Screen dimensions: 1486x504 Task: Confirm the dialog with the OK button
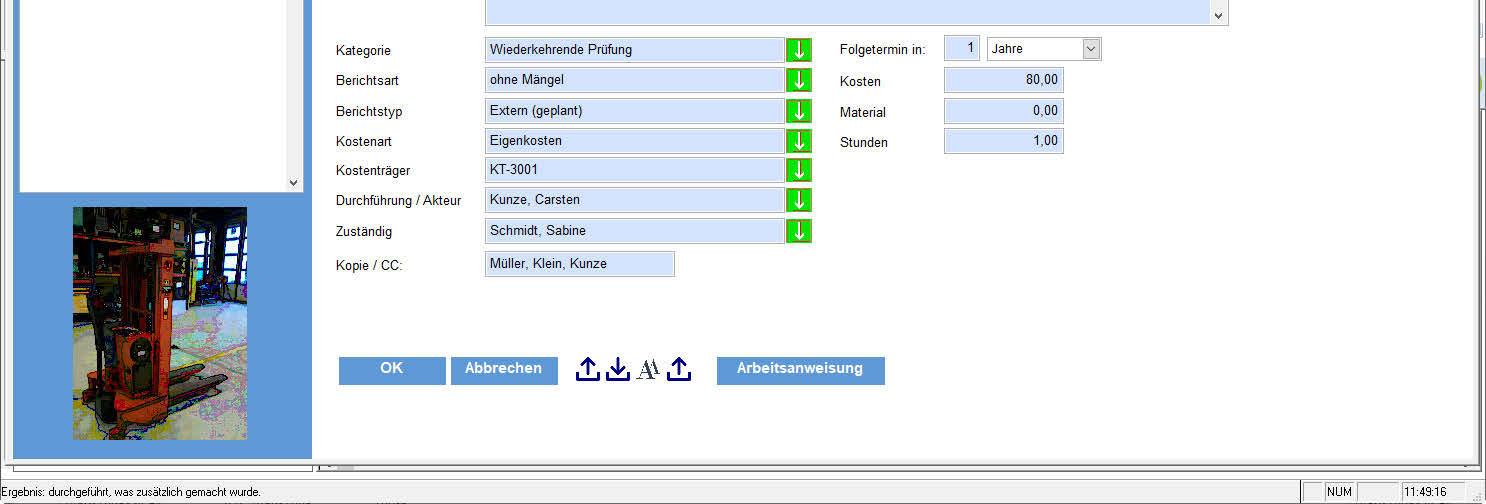pyautogui.click(x=392, y=370)
